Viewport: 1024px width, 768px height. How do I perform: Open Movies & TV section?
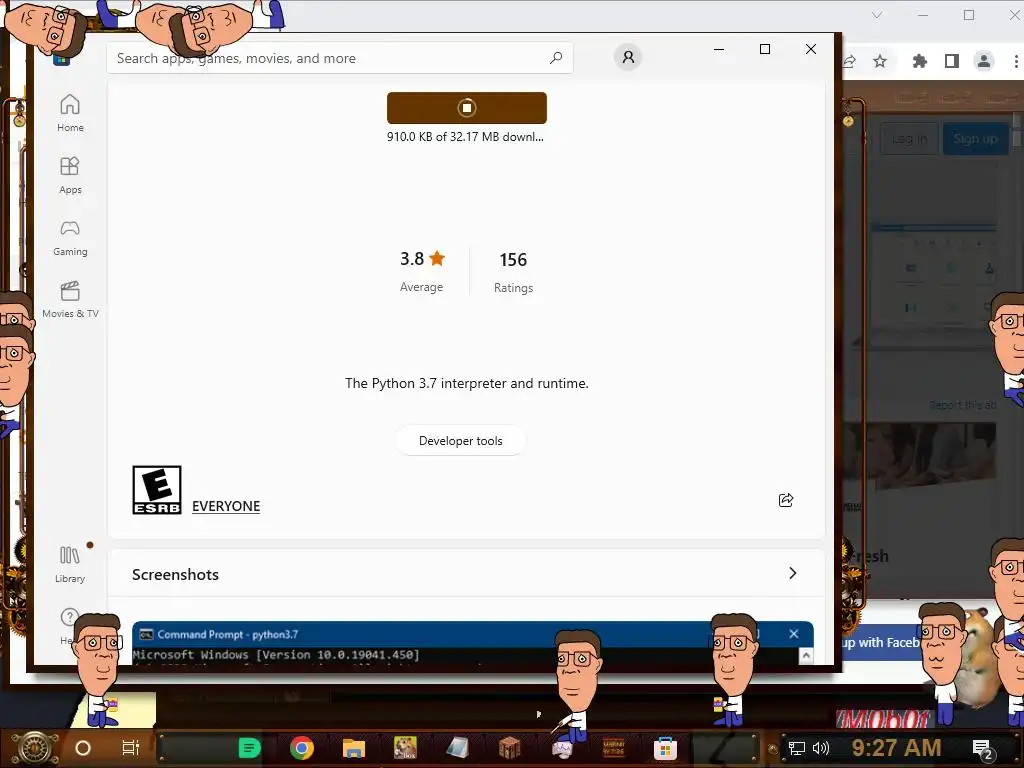coord(70,300)
